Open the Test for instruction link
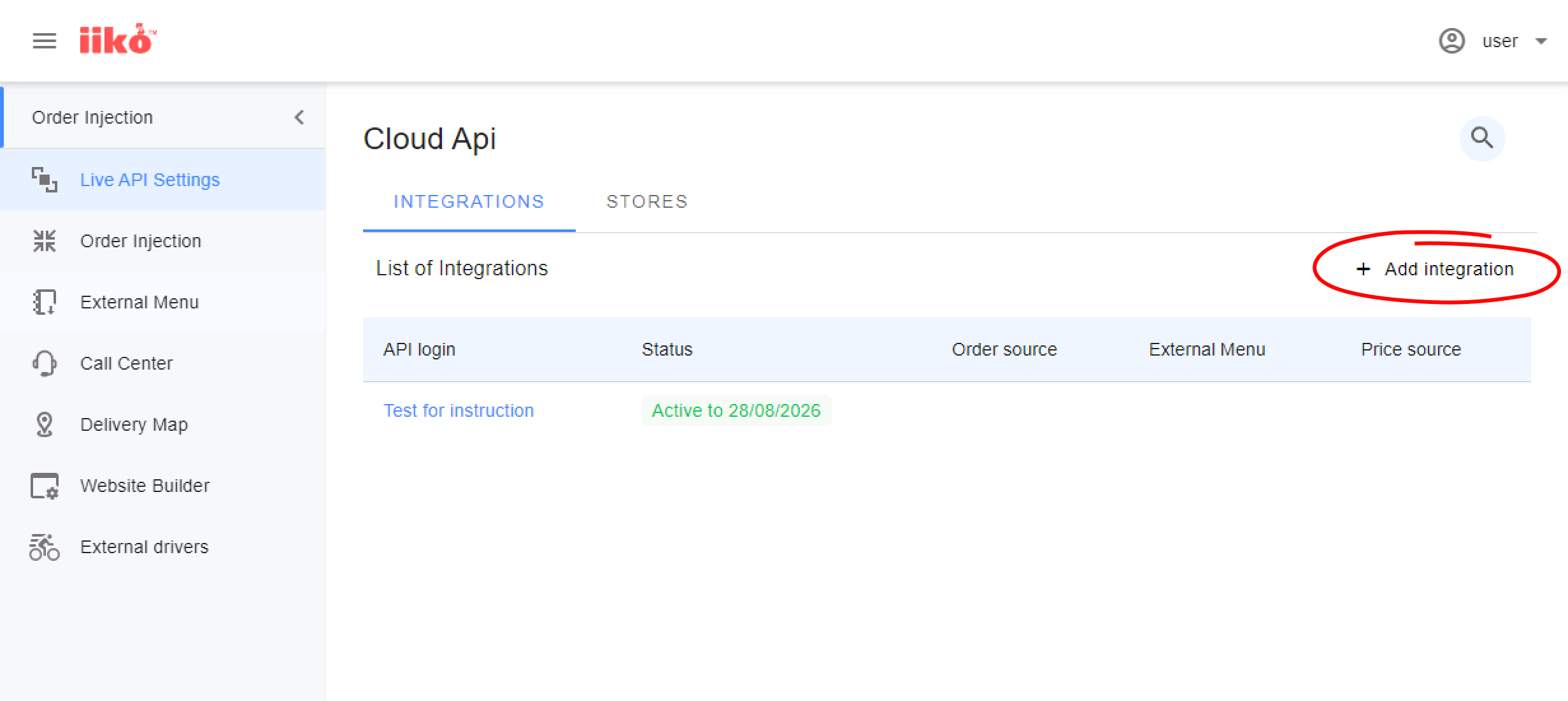1568x701 pixels. point(459,410)
